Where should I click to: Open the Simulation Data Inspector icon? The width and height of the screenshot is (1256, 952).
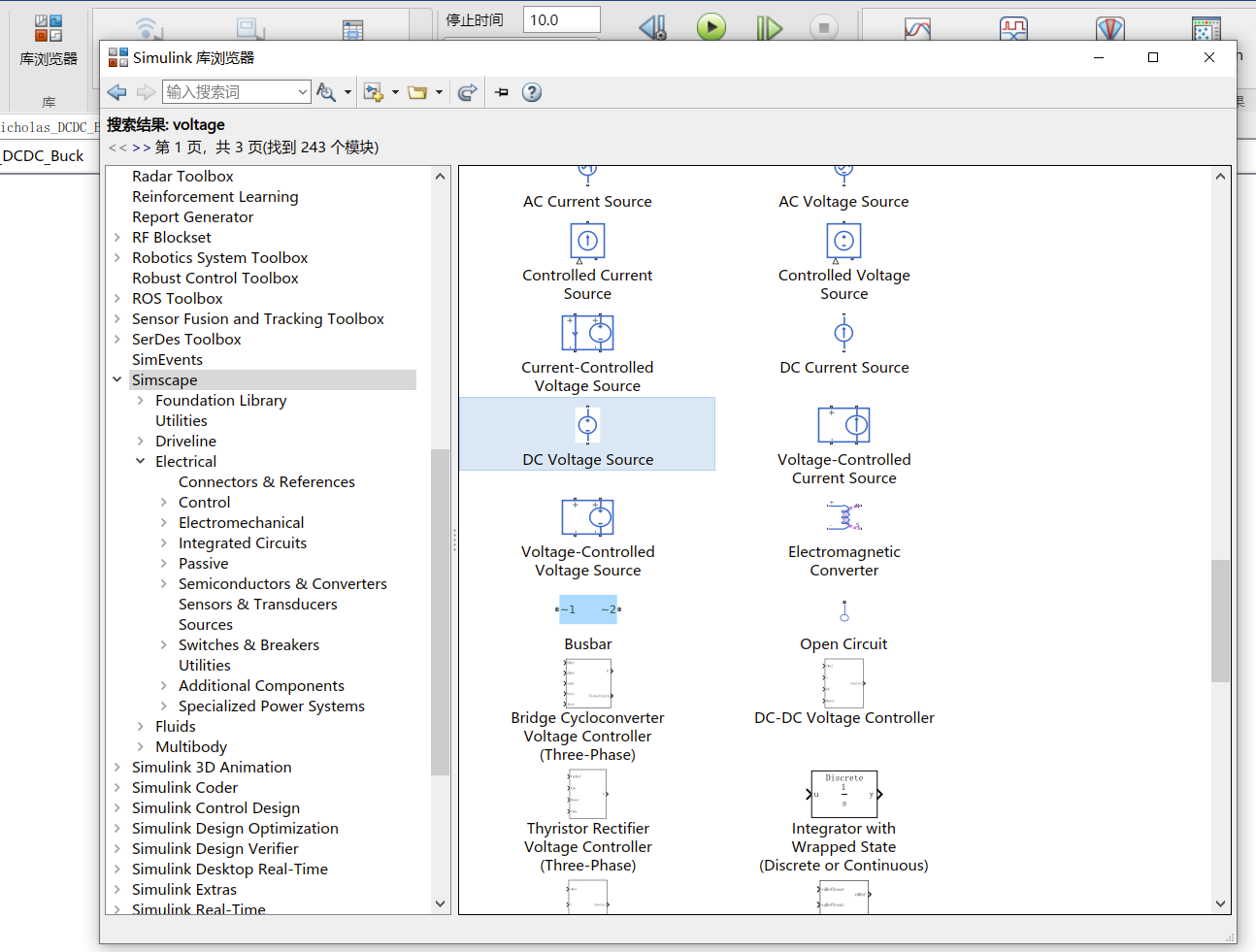[918, 29]
